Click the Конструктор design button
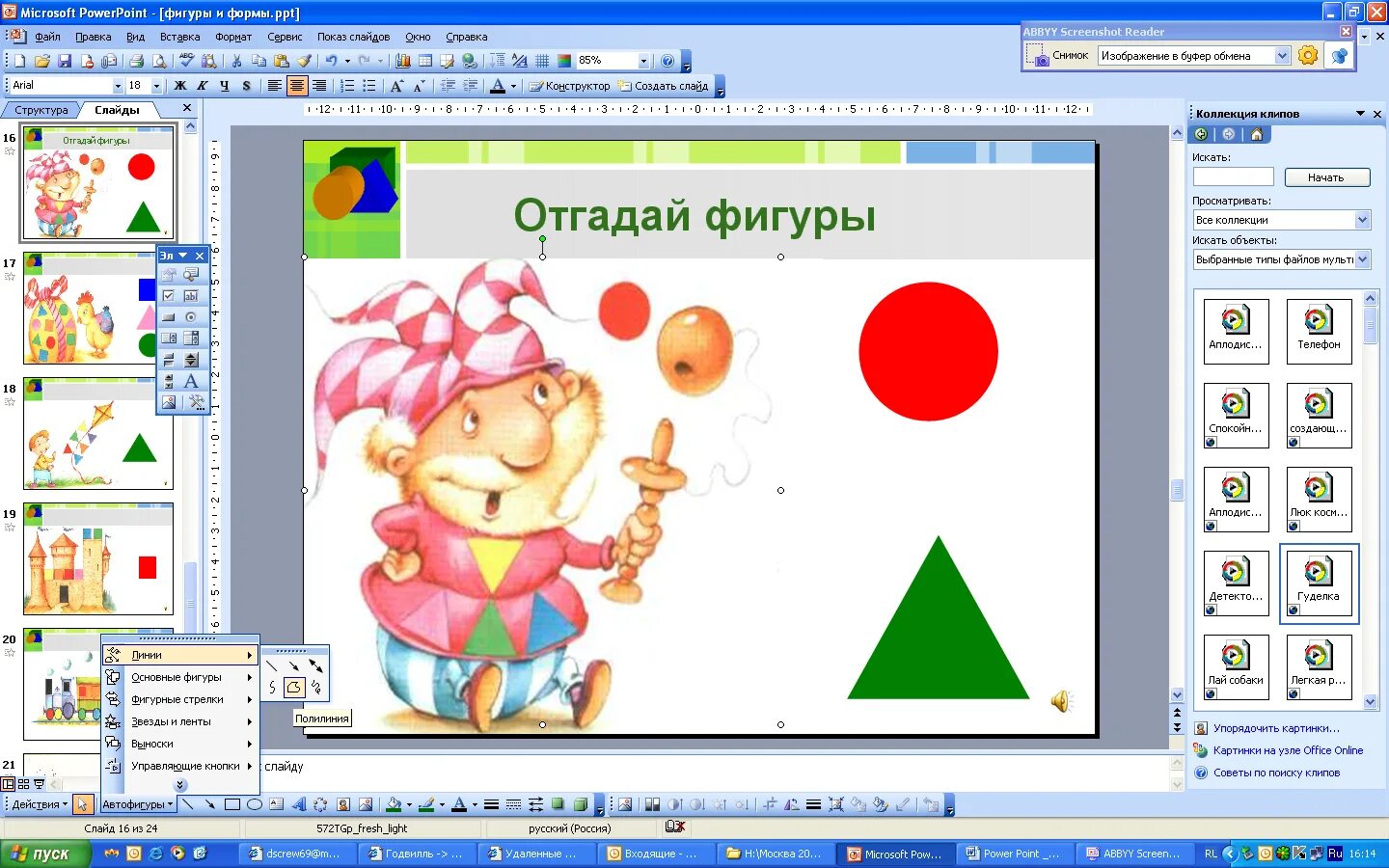The height and width of the screenshot is (868, 1389). [569, 86]
